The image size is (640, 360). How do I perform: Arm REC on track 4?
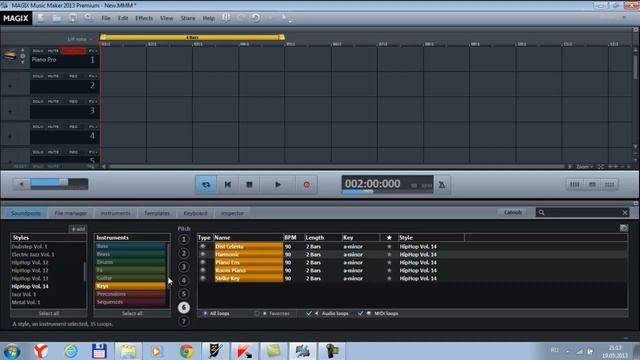73,127
